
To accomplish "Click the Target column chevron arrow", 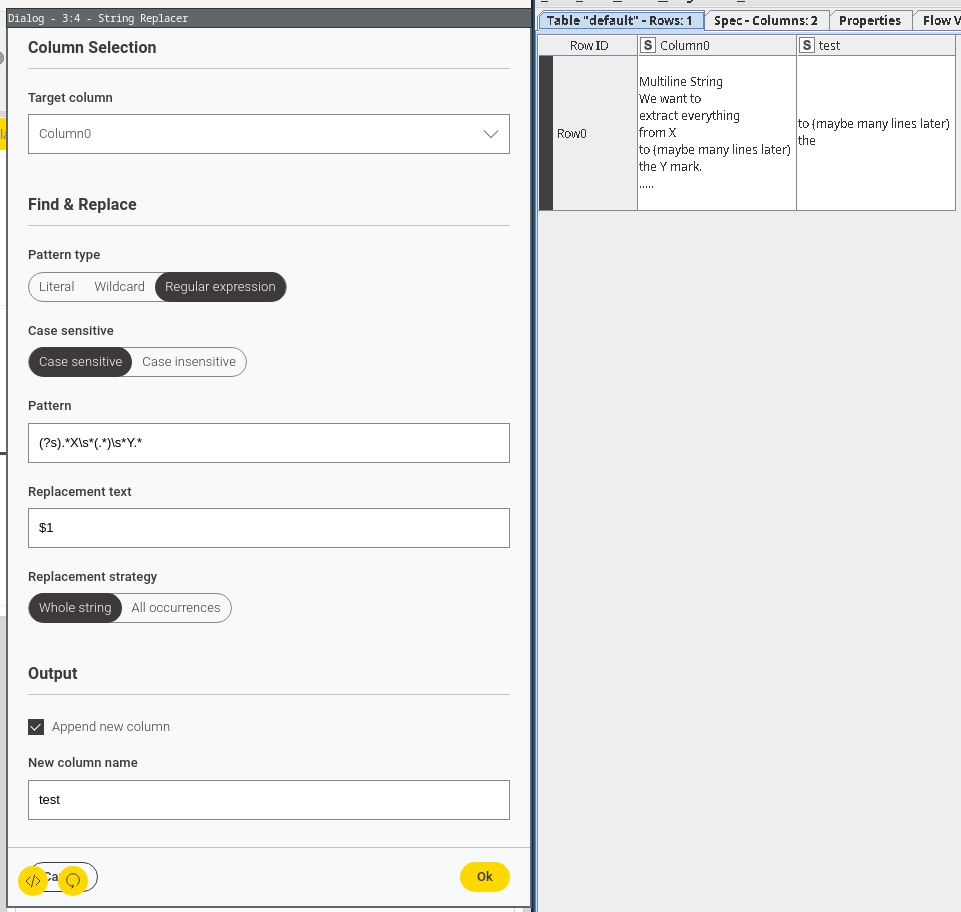I will tap(491, 134).
